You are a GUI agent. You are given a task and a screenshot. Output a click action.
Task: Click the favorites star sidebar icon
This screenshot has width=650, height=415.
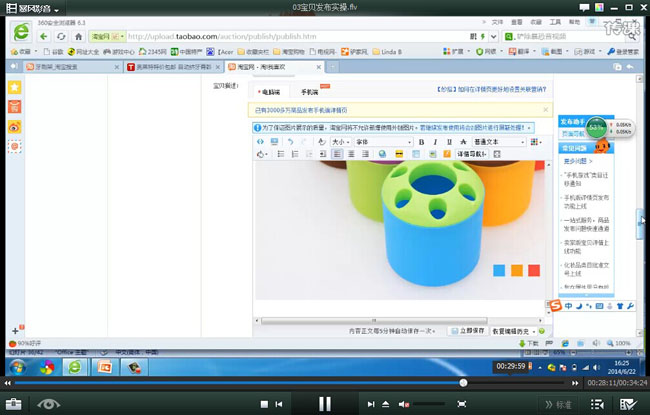pyautogui.click(x=15, y=87)
